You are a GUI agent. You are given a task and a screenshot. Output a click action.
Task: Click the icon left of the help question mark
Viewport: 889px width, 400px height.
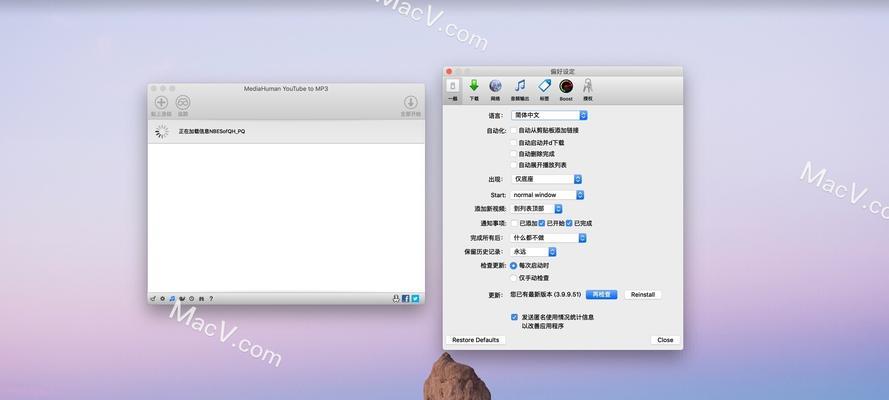tap(201, 299)
